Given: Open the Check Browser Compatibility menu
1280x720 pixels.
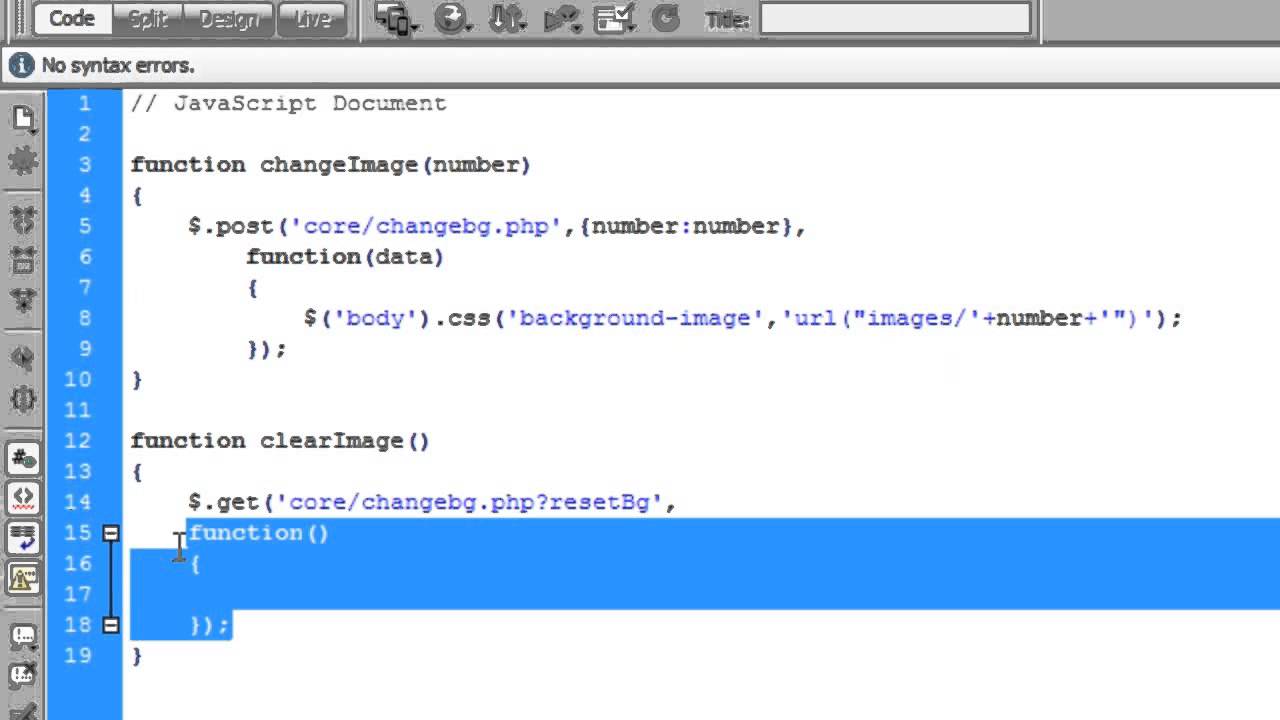Looking at the screenshot, I should [614, 19].
